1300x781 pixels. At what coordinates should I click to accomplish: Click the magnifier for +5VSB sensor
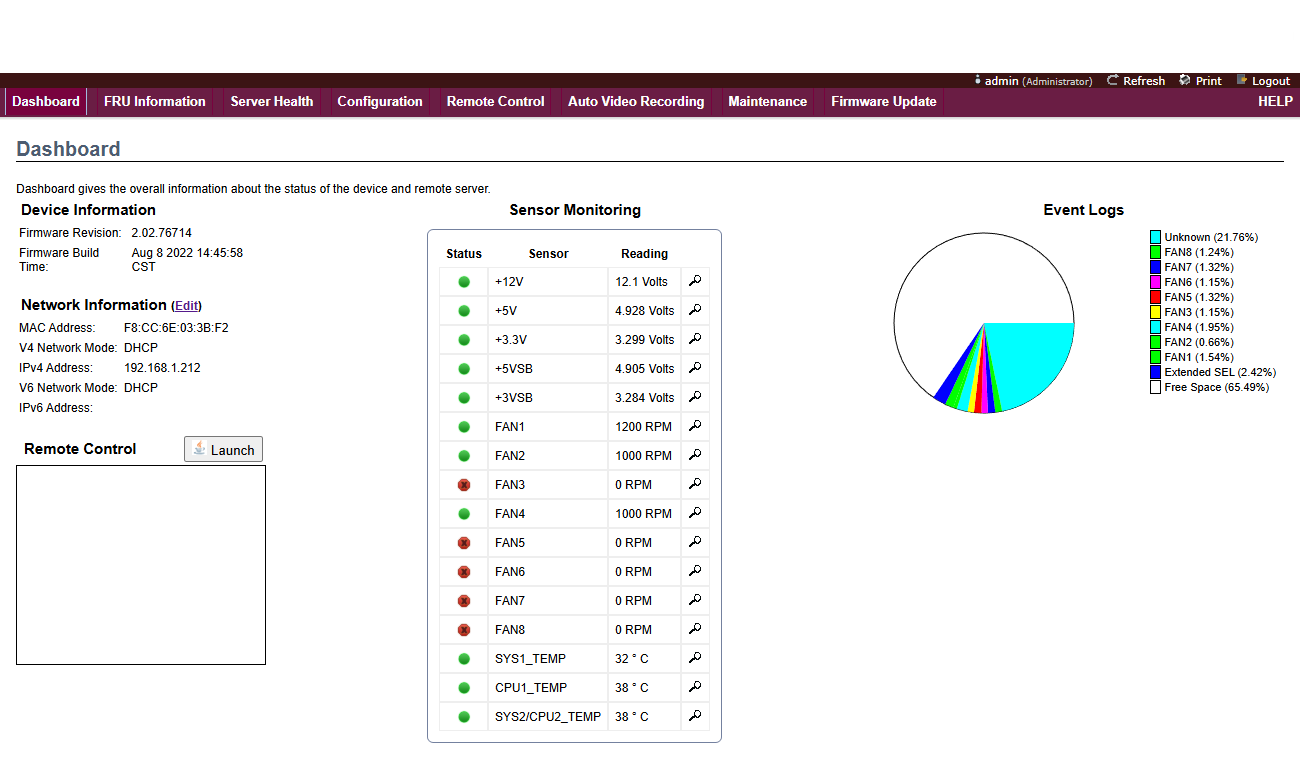tap(695, 368)
